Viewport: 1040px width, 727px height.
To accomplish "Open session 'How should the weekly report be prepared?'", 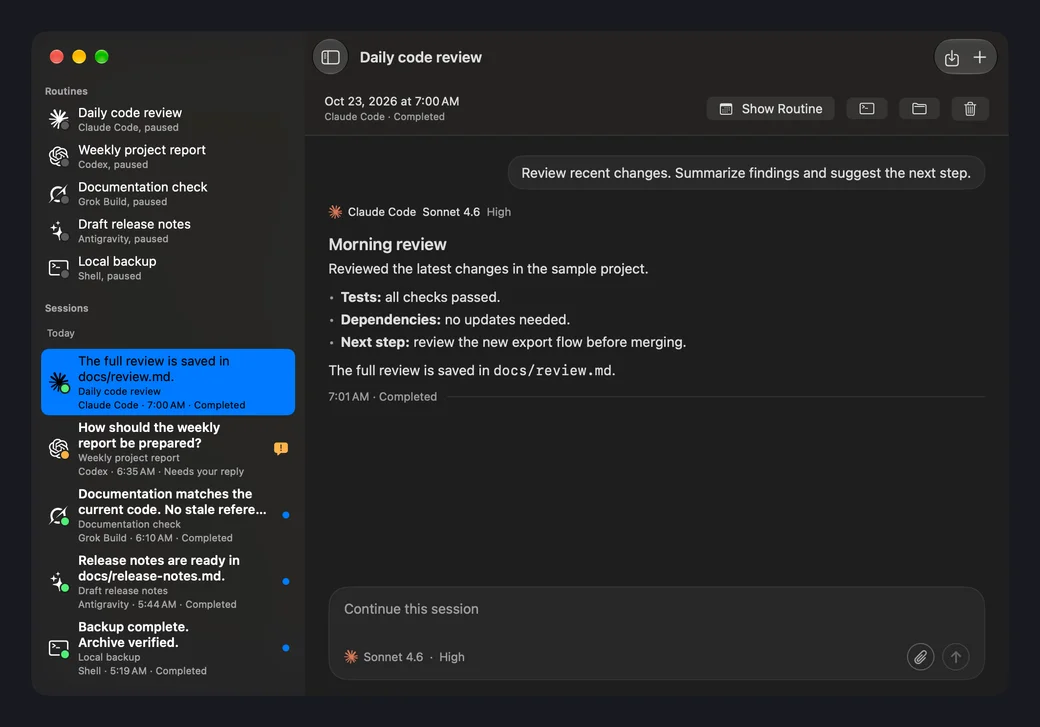I will tap(168, 448).
